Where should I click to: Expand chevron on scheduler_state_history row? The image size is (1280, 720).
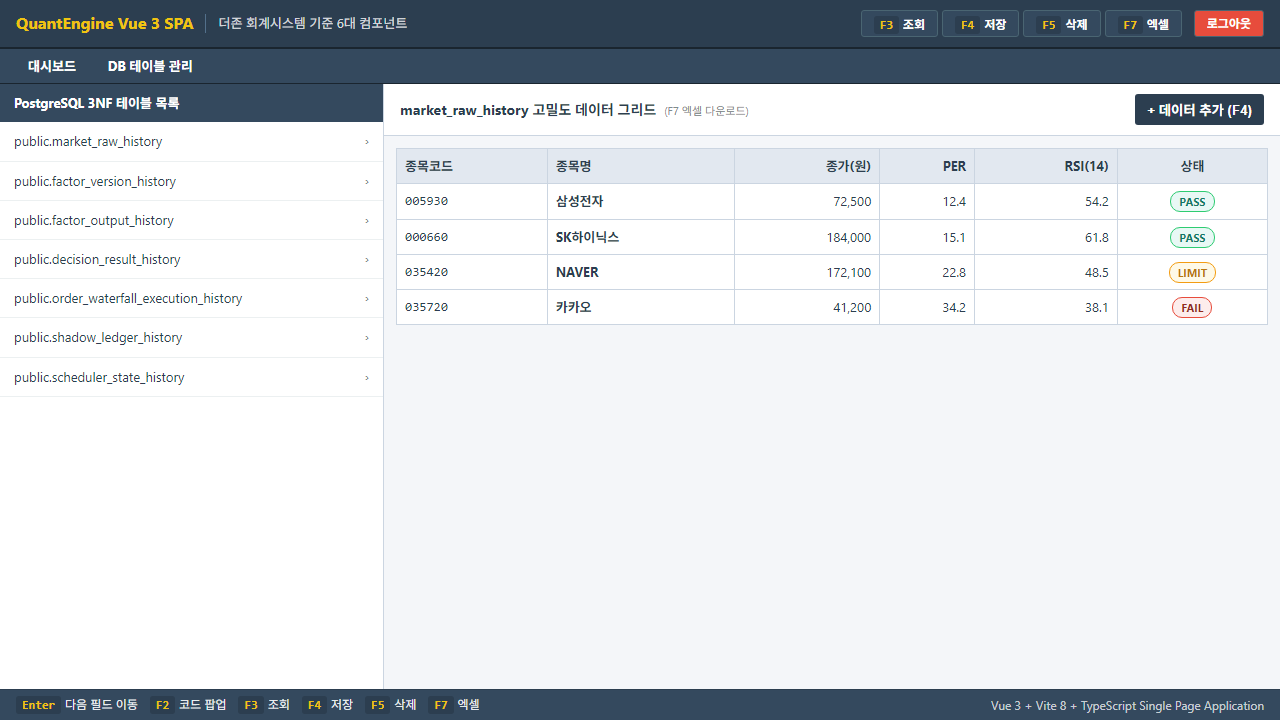pos(367,377)
